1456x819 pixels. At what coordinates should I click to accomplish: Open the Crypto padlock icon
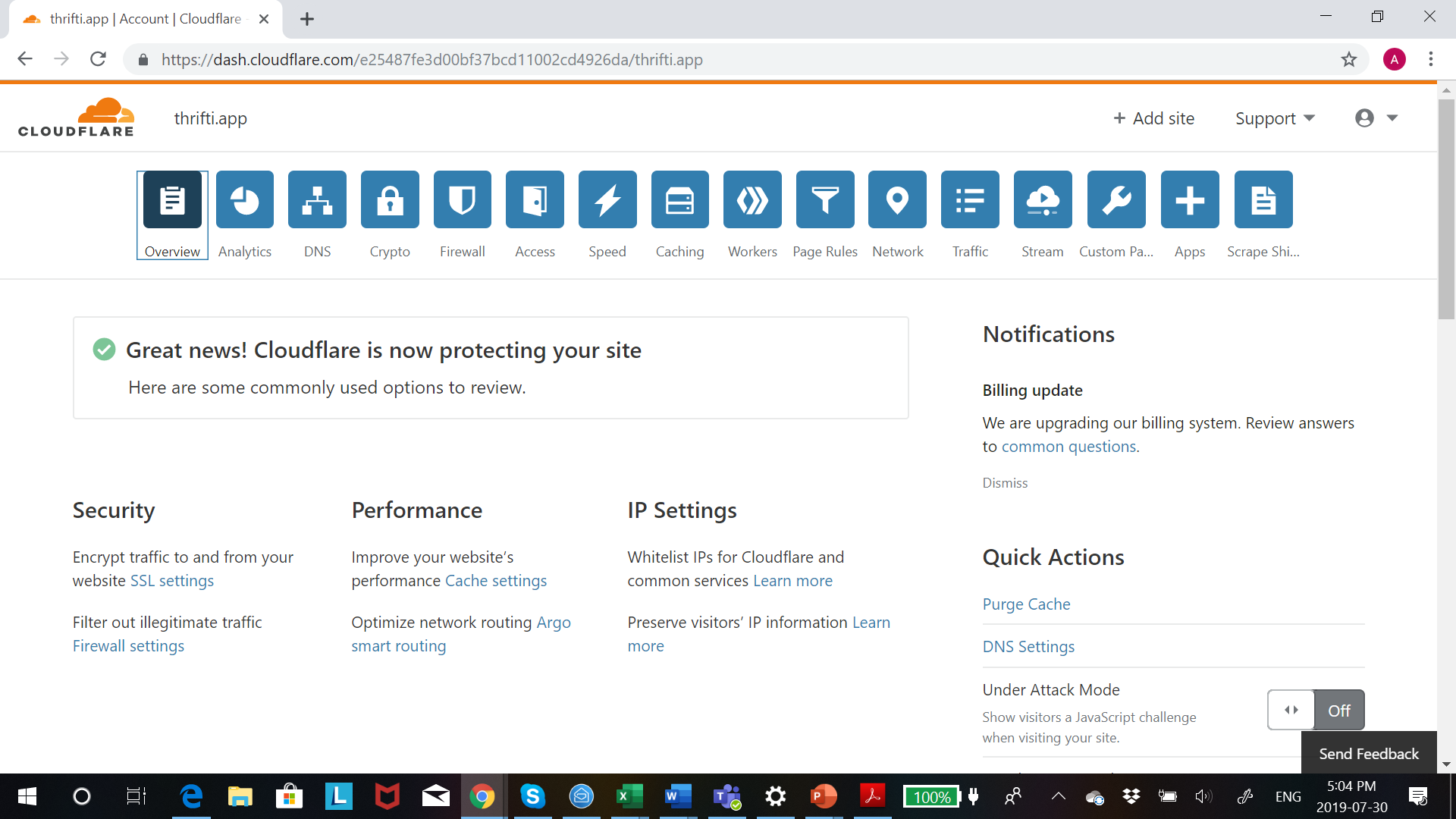click(x=390, y=200)
